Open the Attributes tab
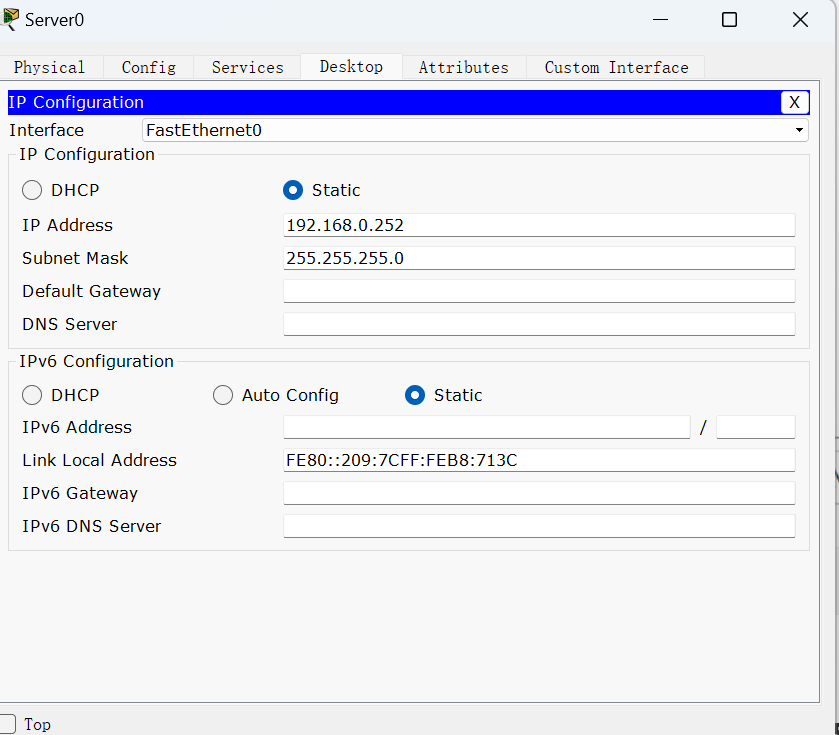 [464, 67]
